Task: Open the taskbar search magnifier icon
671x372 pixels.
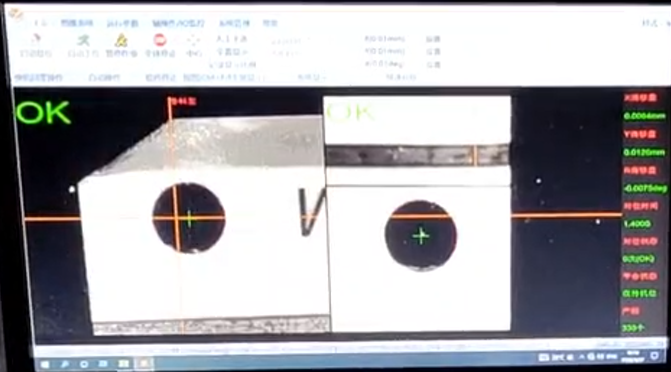Action: [x=65, y=364]
